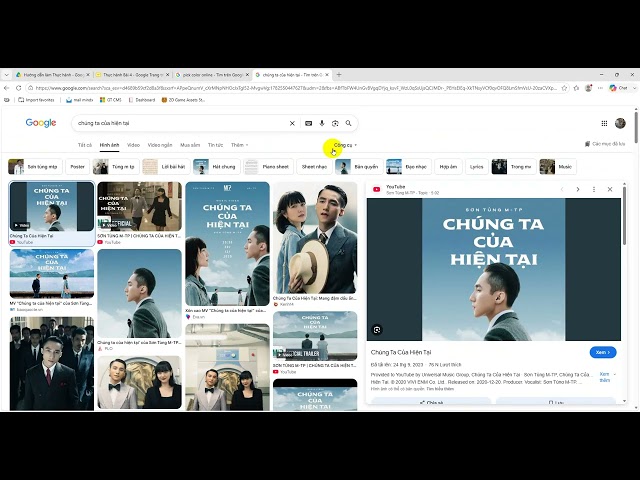This screenshot has height=480, width=640.
Task: Open thumbnail of men in black suits
Action: pos(52,363)
